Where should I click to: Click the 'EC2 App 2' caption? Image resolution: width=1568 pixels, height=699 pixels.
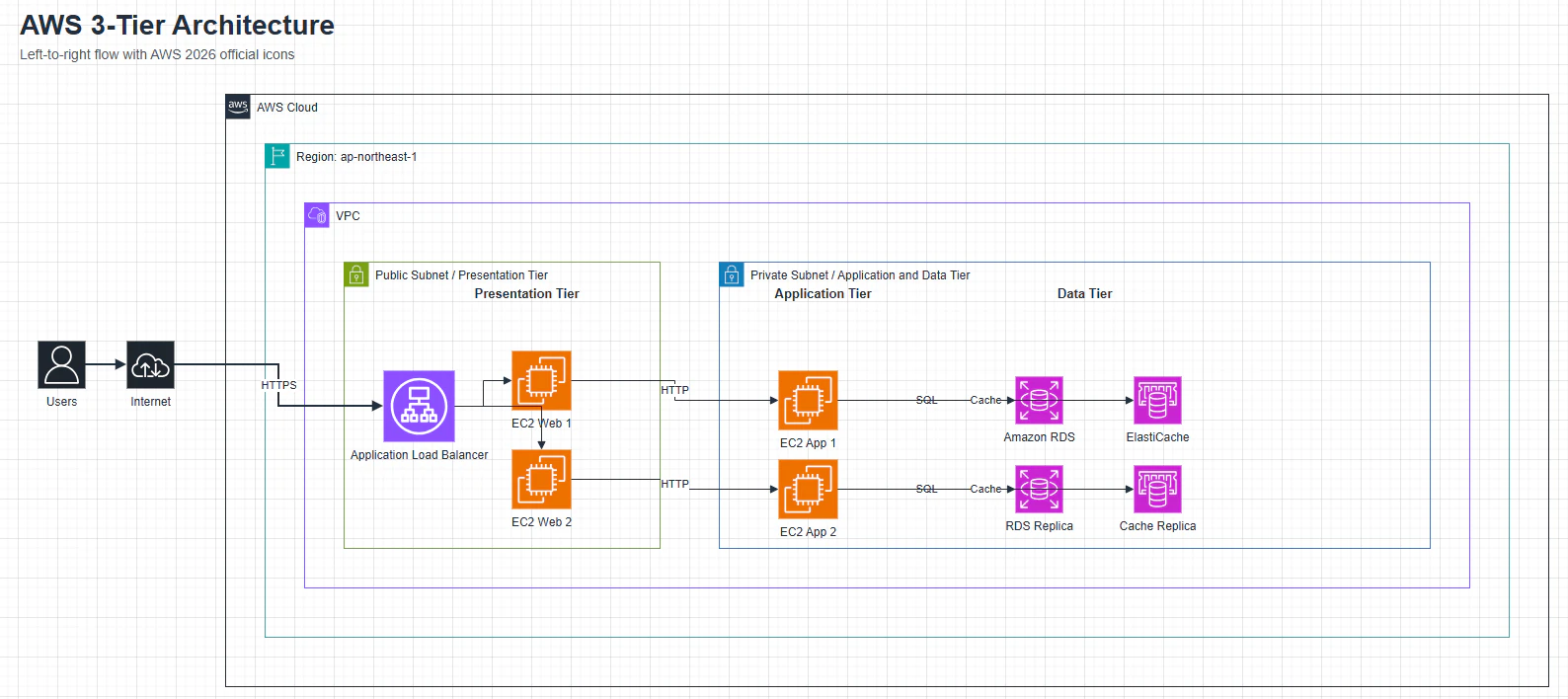tap(808, 532)
